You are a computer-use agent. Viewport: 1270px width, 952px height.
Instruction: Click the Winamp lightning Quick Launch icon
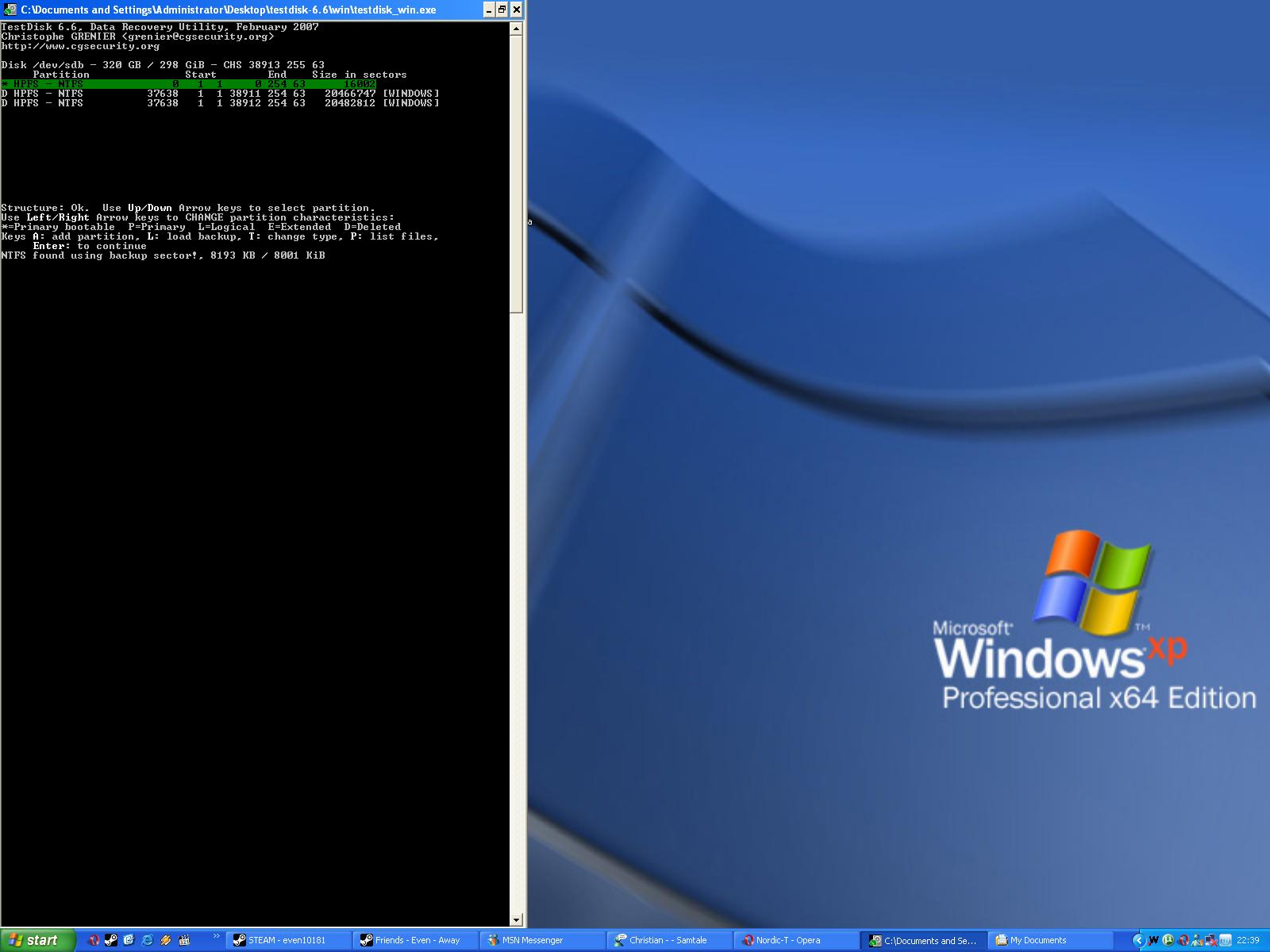point(166,940)
